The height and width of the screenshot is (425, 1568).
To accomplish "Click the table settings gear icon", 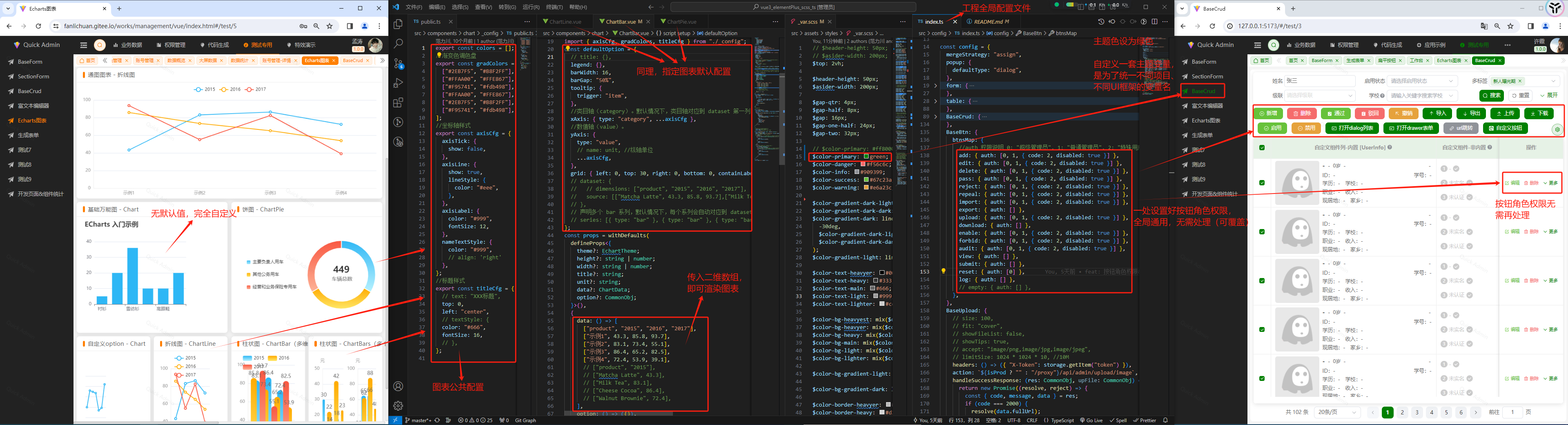I will [1557, 129].
